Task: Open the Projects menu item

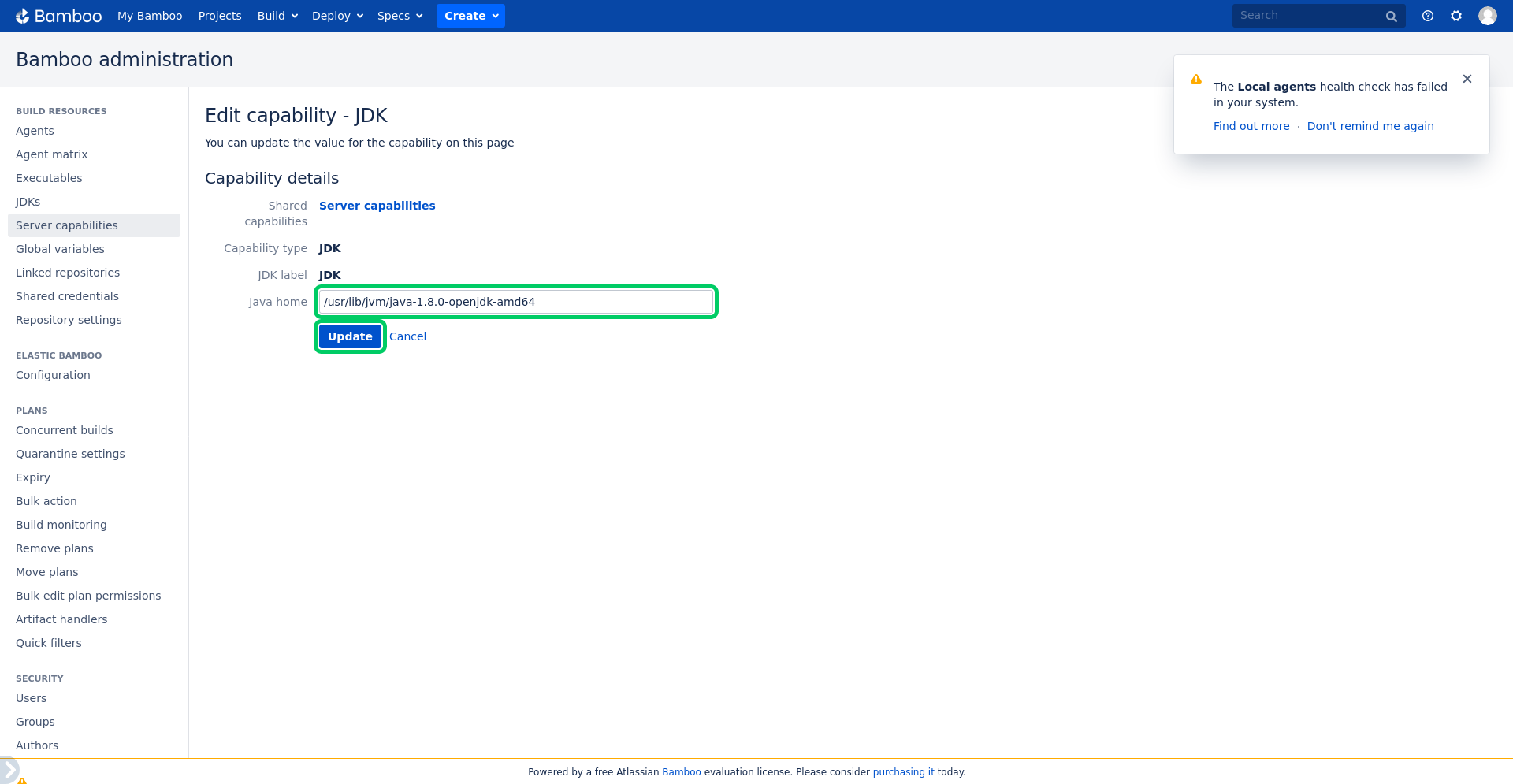Action: point(220,16)
